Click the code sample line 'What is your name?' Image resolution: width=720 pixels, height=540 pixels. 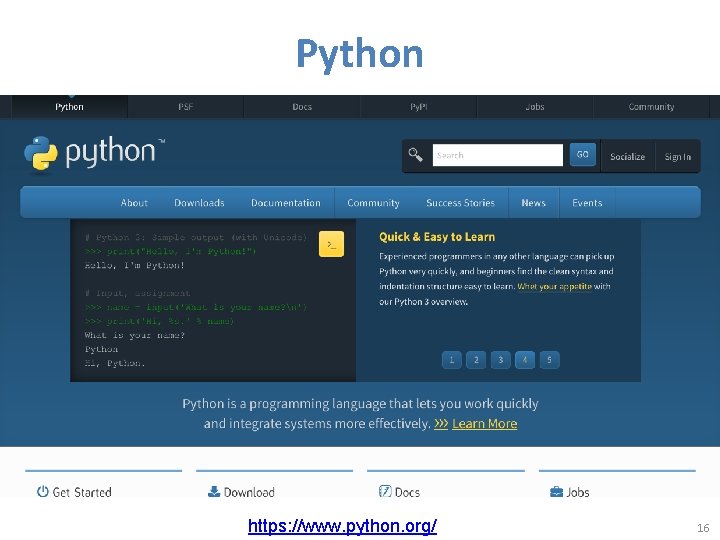135,335
